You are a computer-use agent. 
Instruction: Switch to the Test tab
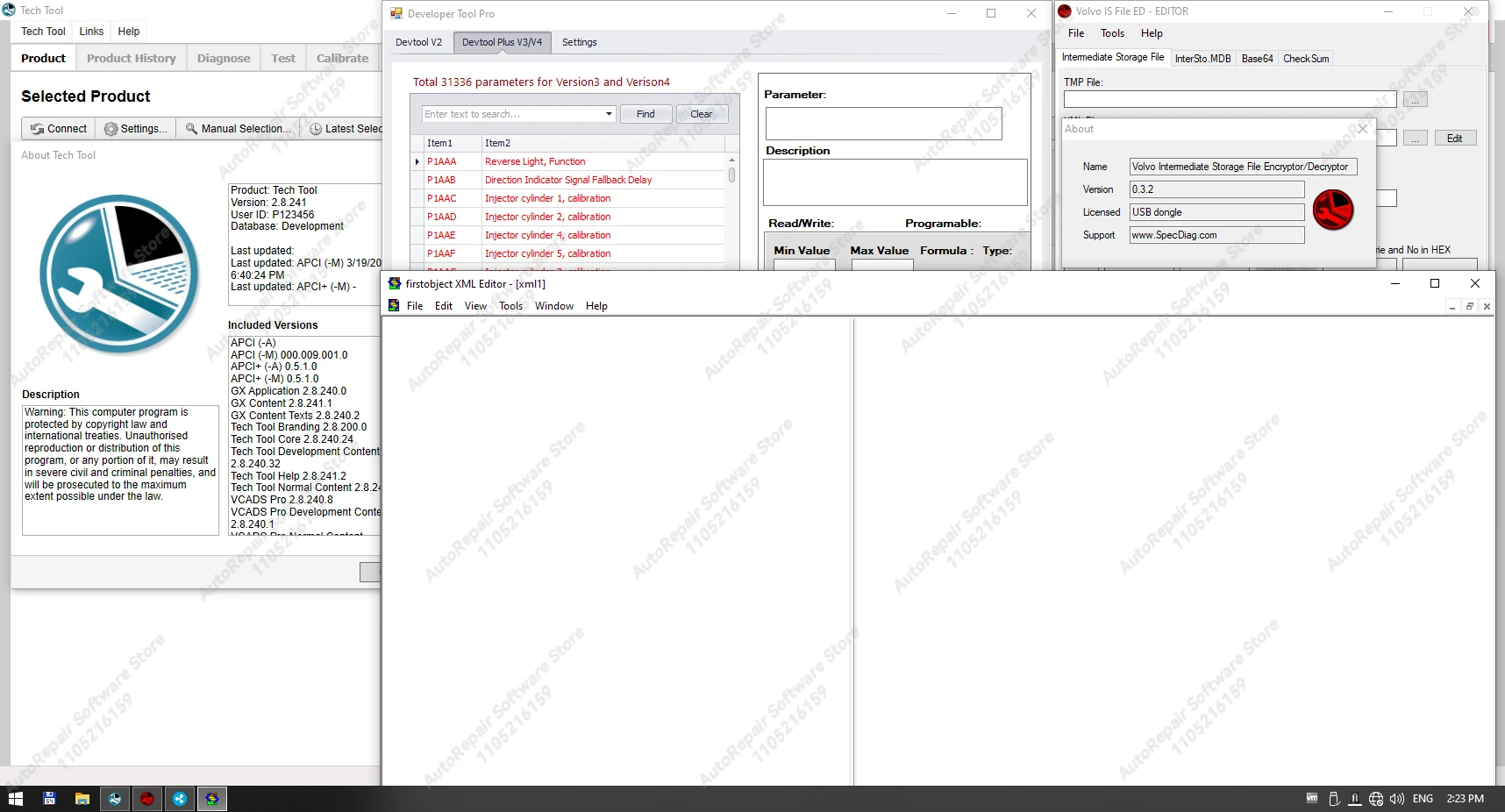point(283,59)
